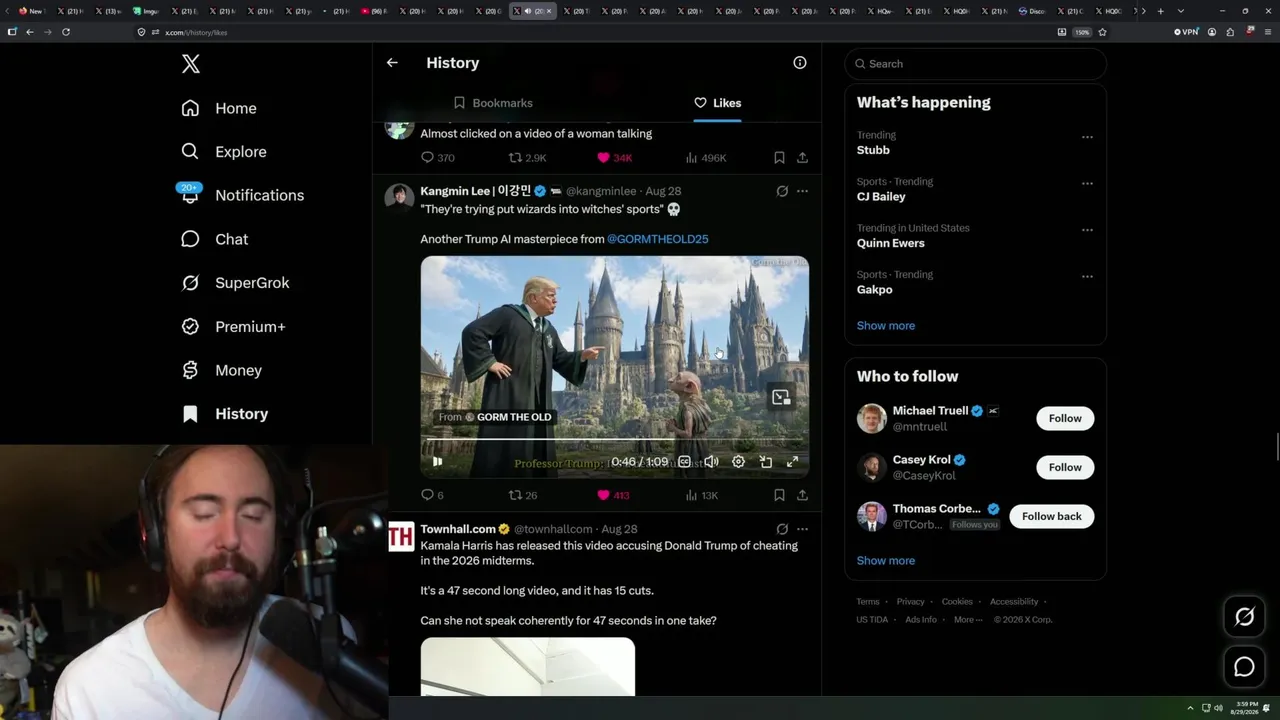Open more options on Kangmin Lee's post
1280x720 pixels.
(x=802, y=191)
